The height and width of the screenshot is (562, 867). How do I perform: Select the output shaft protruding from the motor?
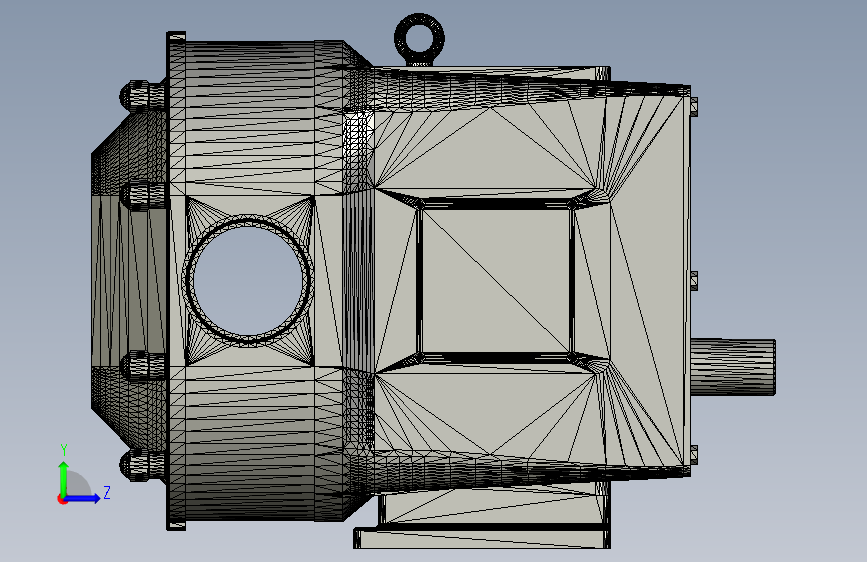(733, 367)
